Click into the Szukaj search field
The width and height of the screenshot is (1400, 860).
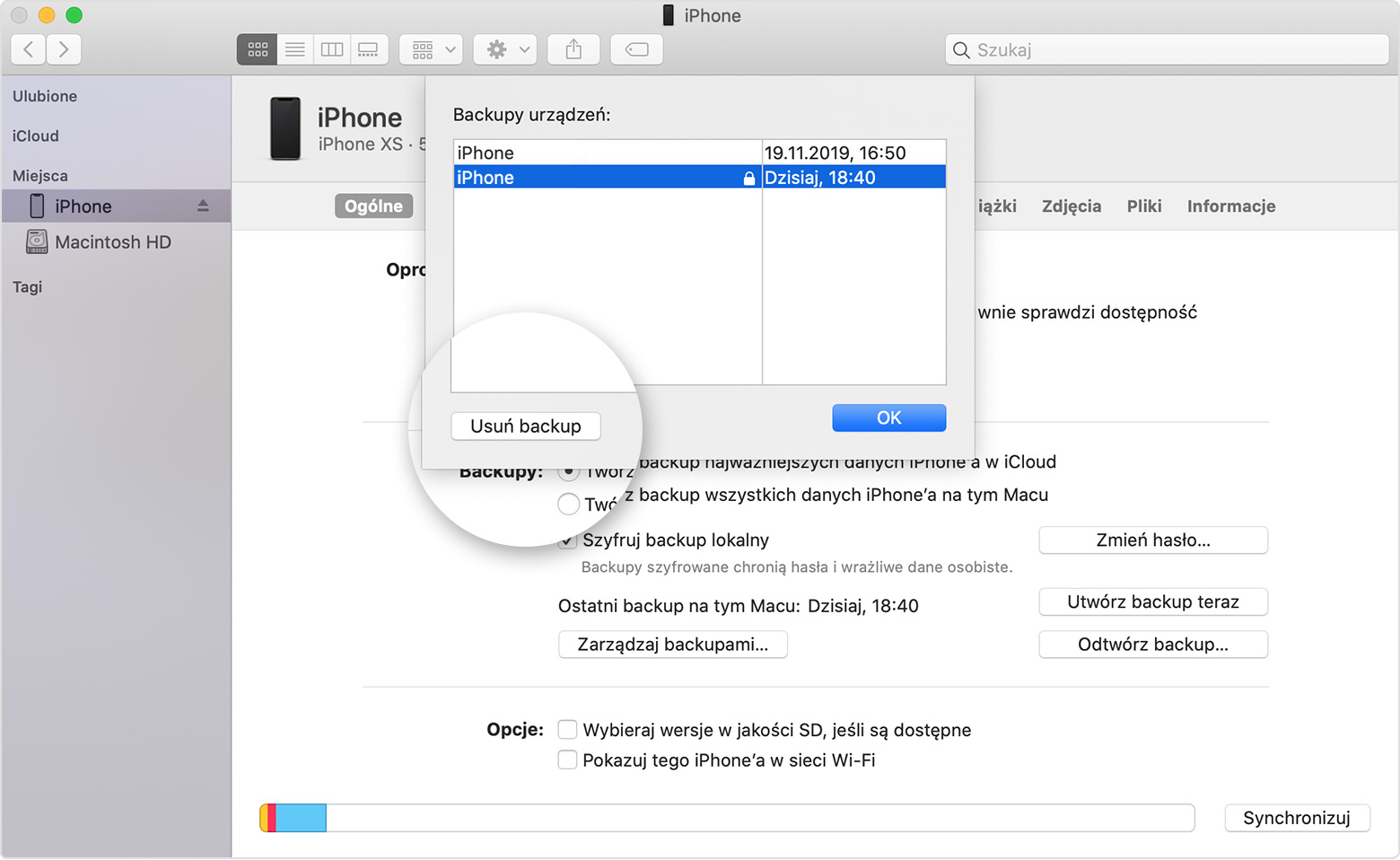(x=1167, y=49)
